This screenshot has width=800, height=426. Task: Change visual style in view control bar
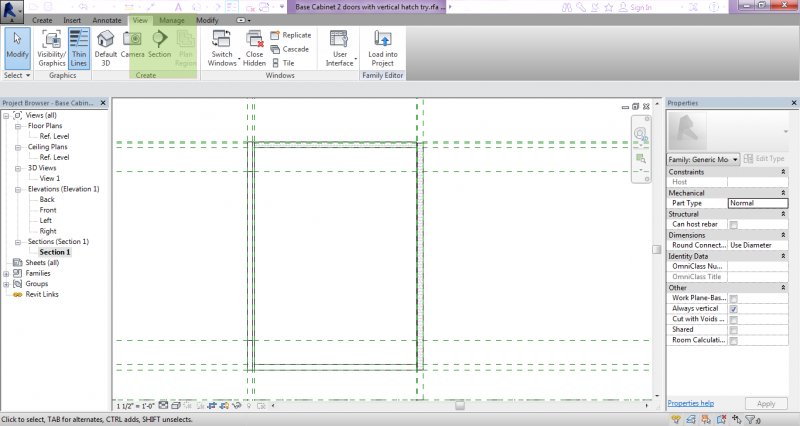pyautogui.click(x=176, y=406)
